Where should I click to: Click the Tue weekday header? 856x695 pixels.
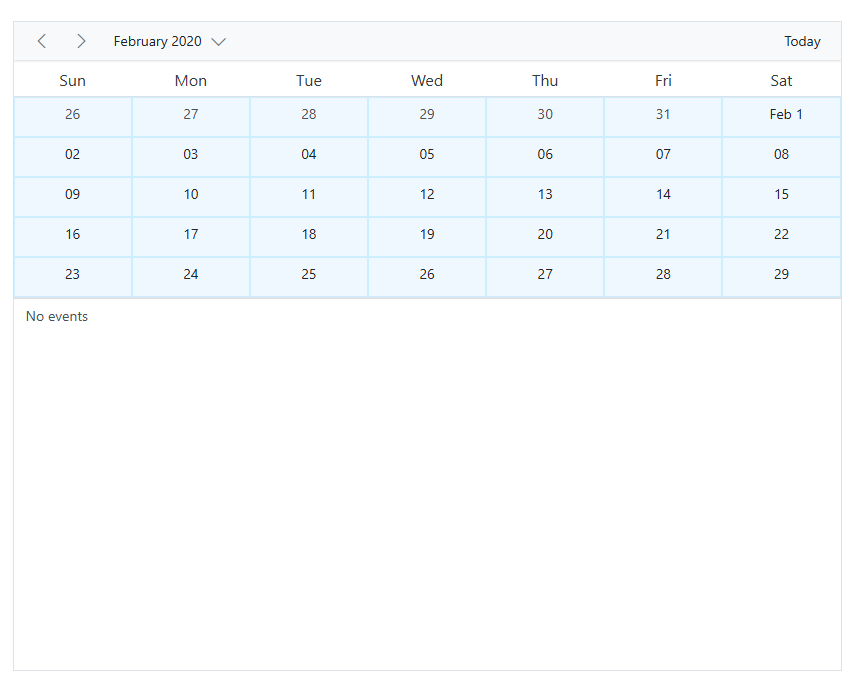[308, 81]
